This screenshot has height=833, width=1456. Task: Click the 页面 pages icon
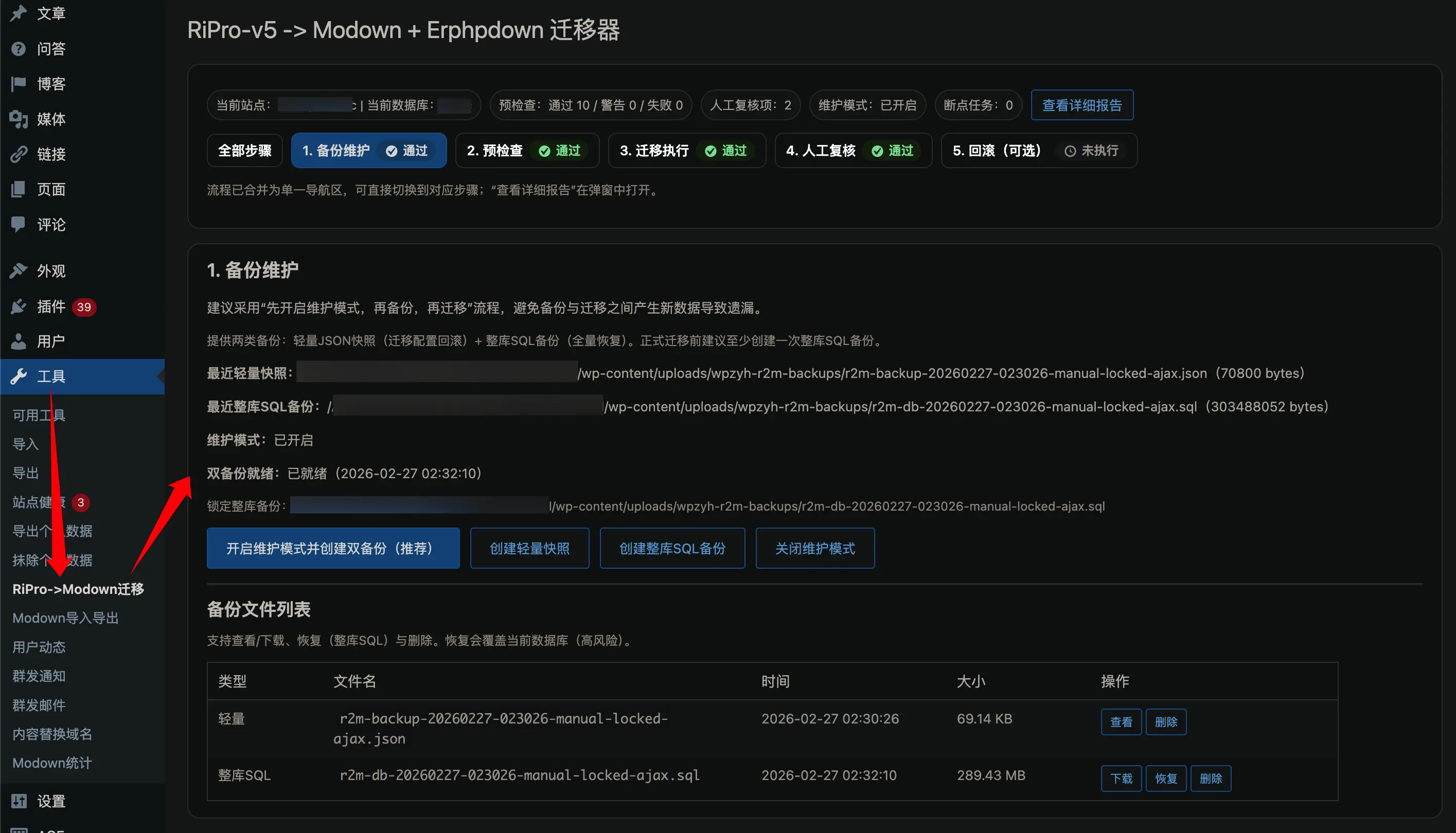point(19,189)
